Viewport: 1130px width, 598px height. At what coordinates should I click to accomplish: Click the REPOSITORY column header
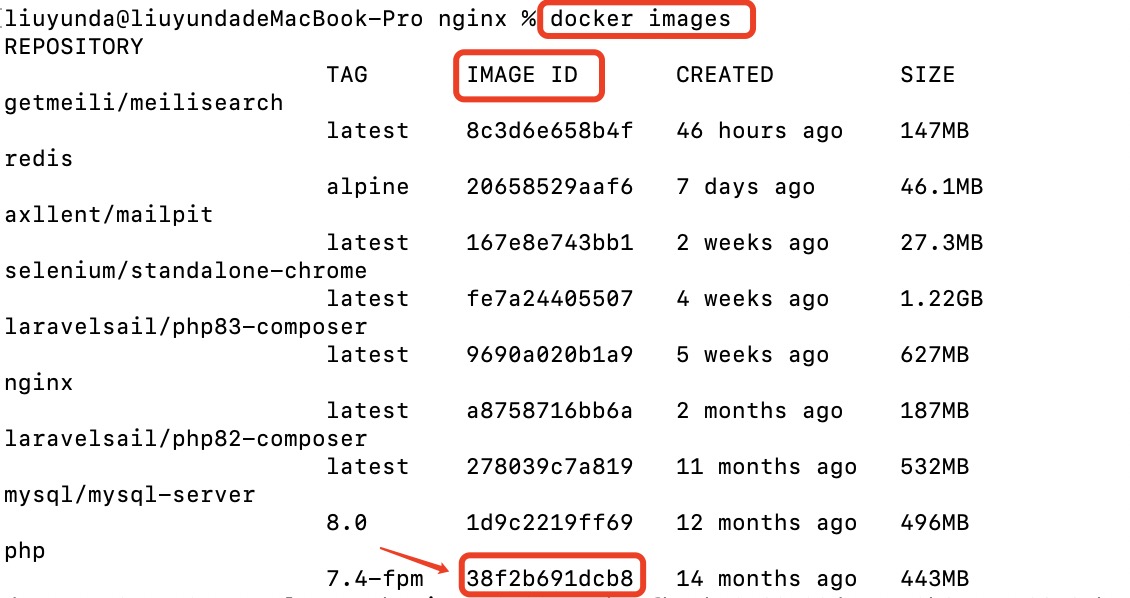(x=74, y=47)
